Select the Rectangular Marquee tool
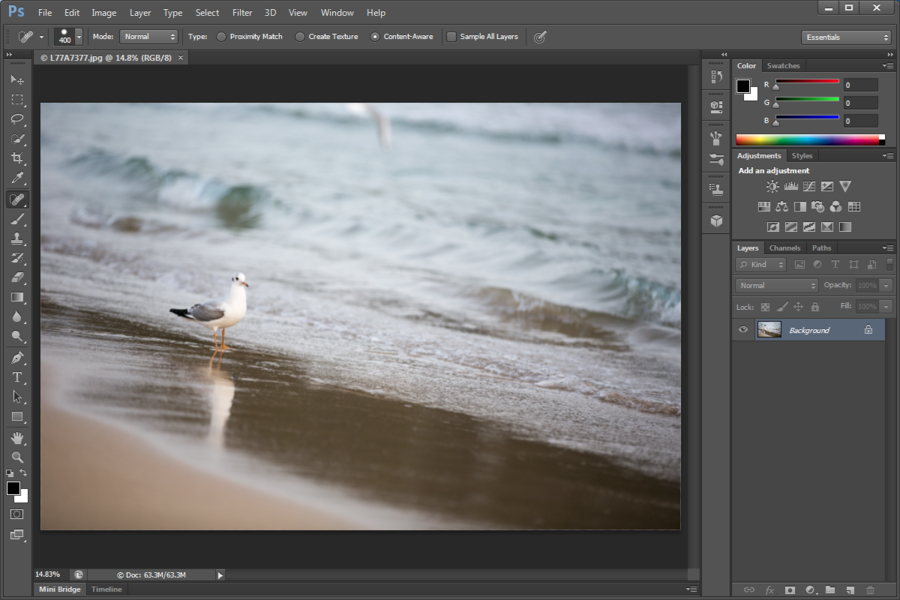900x600 pixels. [17, 100]
